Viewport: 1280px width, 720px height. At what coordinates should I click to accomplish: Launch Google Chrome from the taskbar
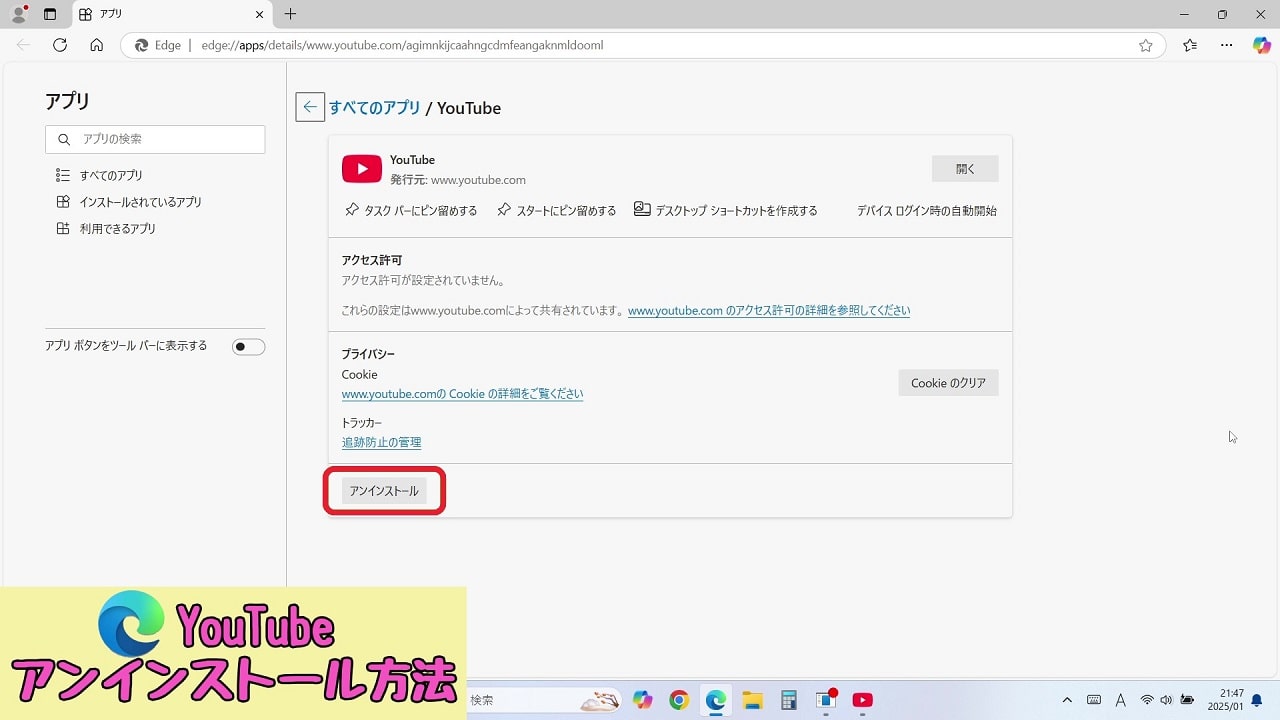point(679,700)
